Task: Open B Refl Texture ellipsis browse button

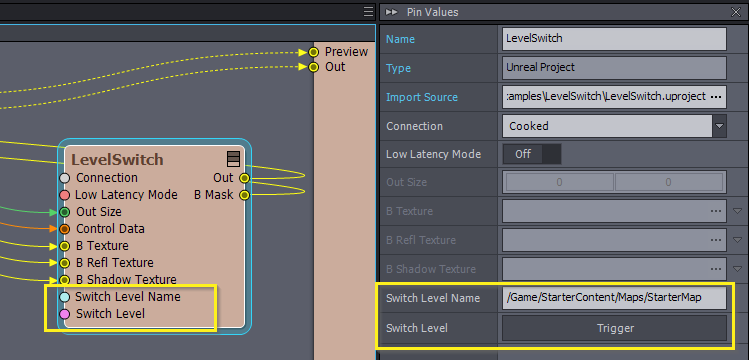Action: point(716,240)
